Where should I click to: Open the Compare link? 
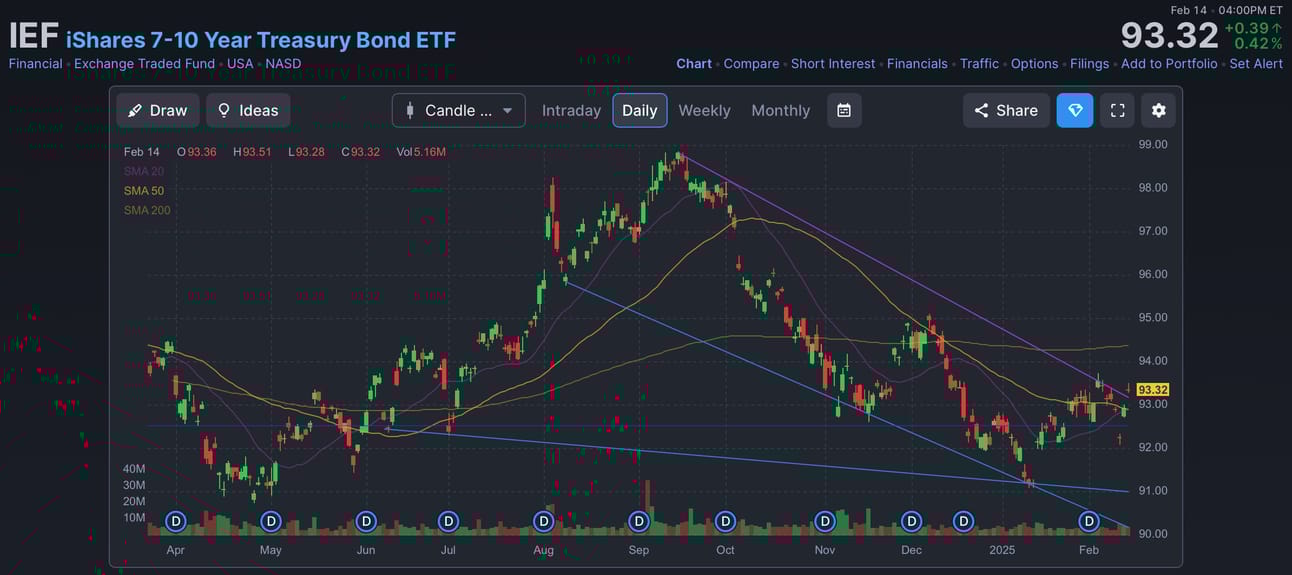751,63
